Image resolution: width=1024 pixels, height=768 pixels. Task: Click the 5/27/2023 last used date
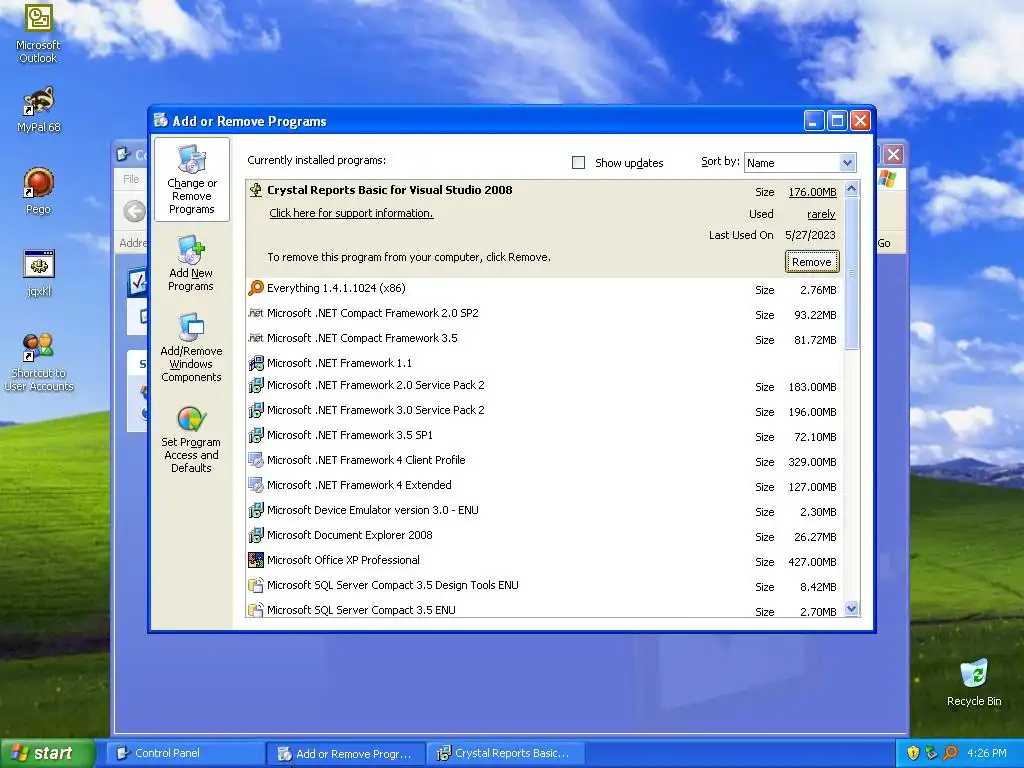(810, 235)
